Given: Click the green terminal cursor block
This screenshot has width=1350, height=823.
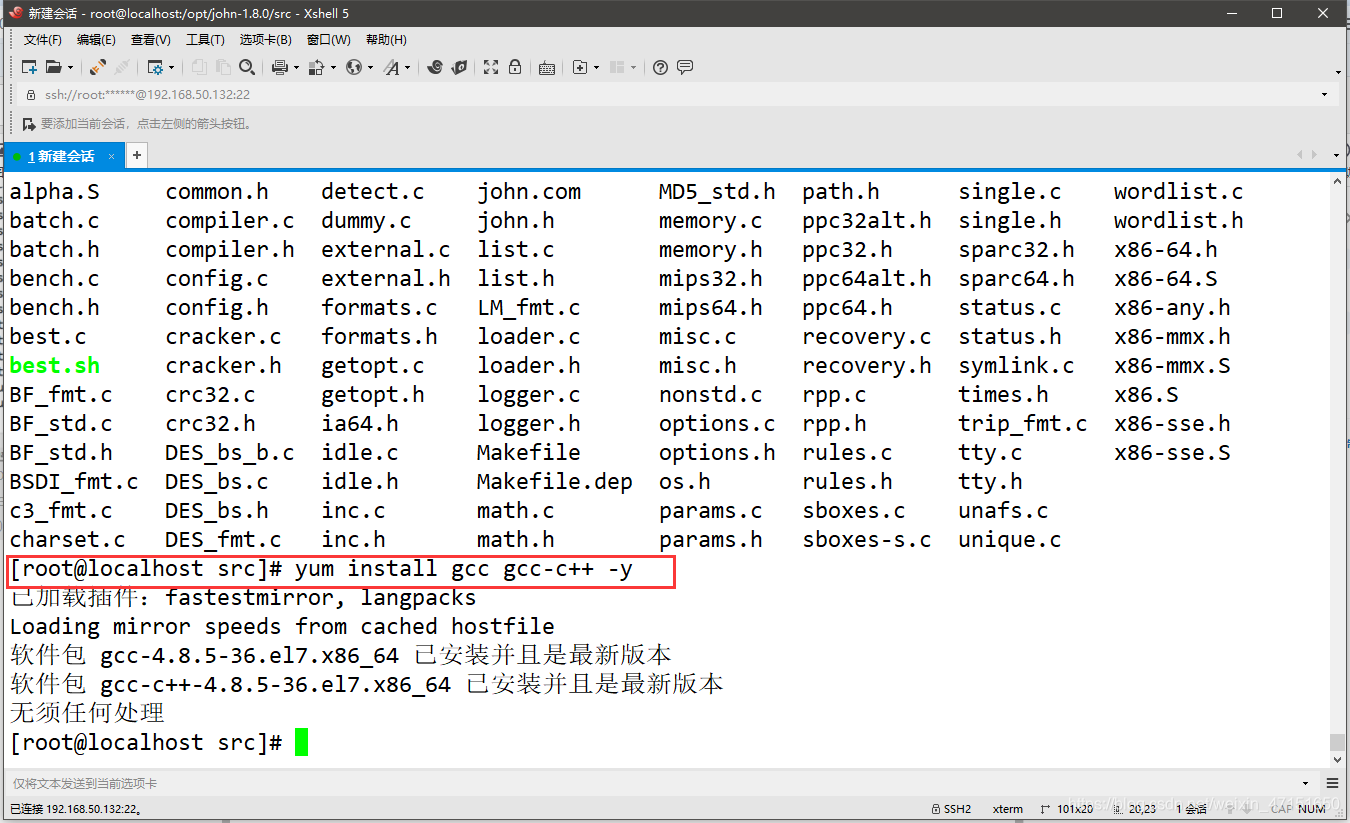Looking at the screenshot, I should pyautogui.click(x=301, y=742).
